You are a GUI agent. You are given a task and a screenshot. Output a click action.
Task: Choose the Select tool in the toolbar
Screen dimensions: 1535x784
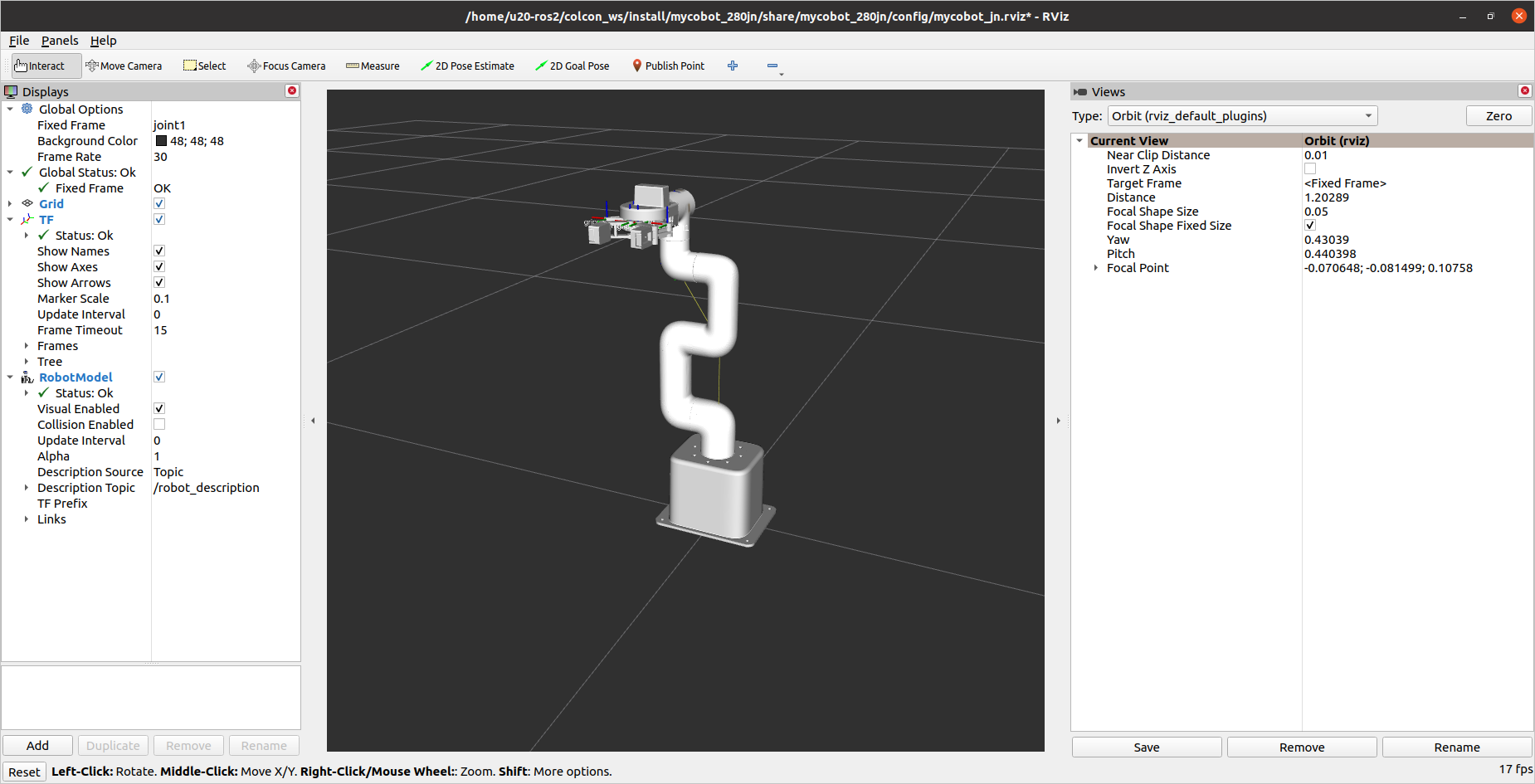[203, 66]
